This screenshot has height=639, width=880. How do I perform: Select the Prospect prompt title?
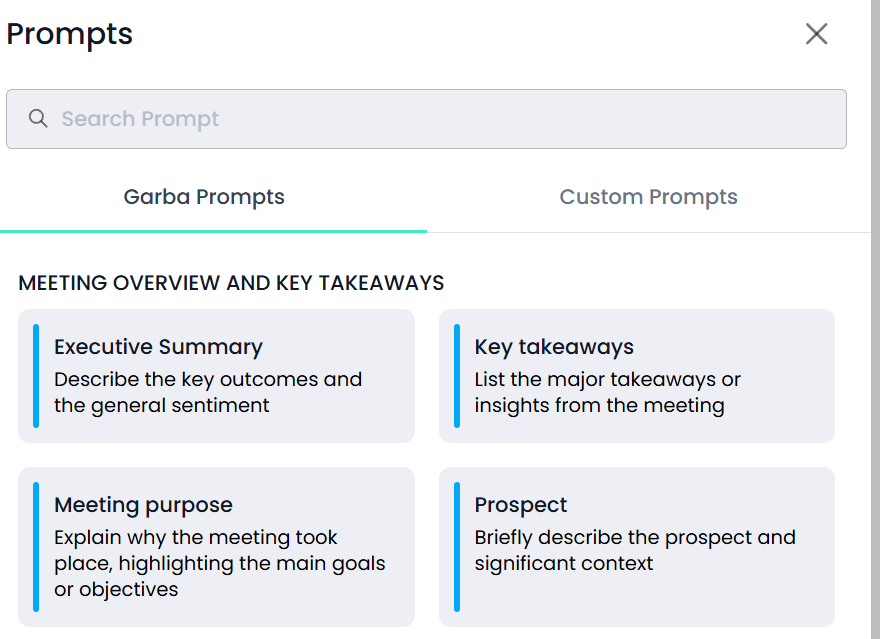(x=521, y=505)
